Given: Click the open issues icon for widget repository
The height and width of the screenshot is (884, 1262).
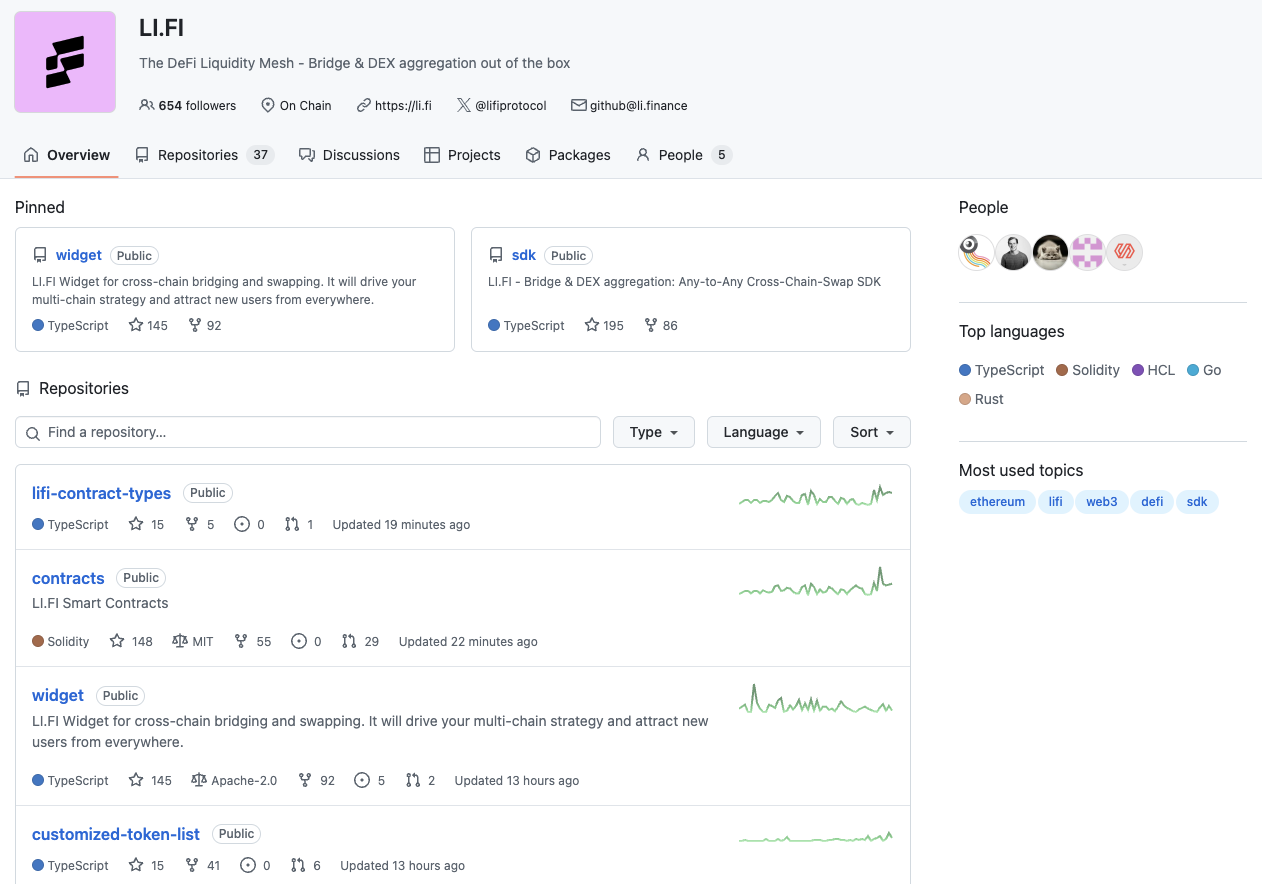Looking at the screenshot, I should 362,780.
